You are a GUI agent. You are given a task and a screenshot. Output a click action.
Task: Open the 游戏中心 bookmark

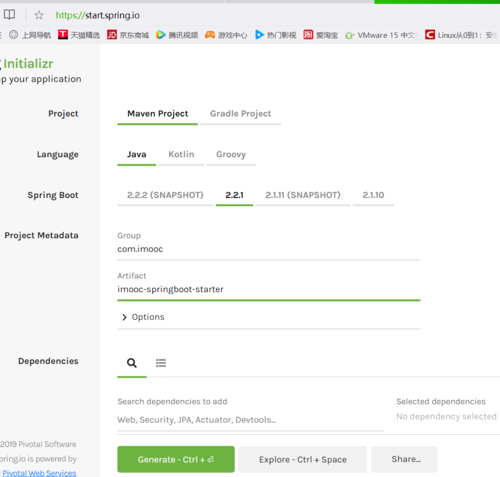226,35
